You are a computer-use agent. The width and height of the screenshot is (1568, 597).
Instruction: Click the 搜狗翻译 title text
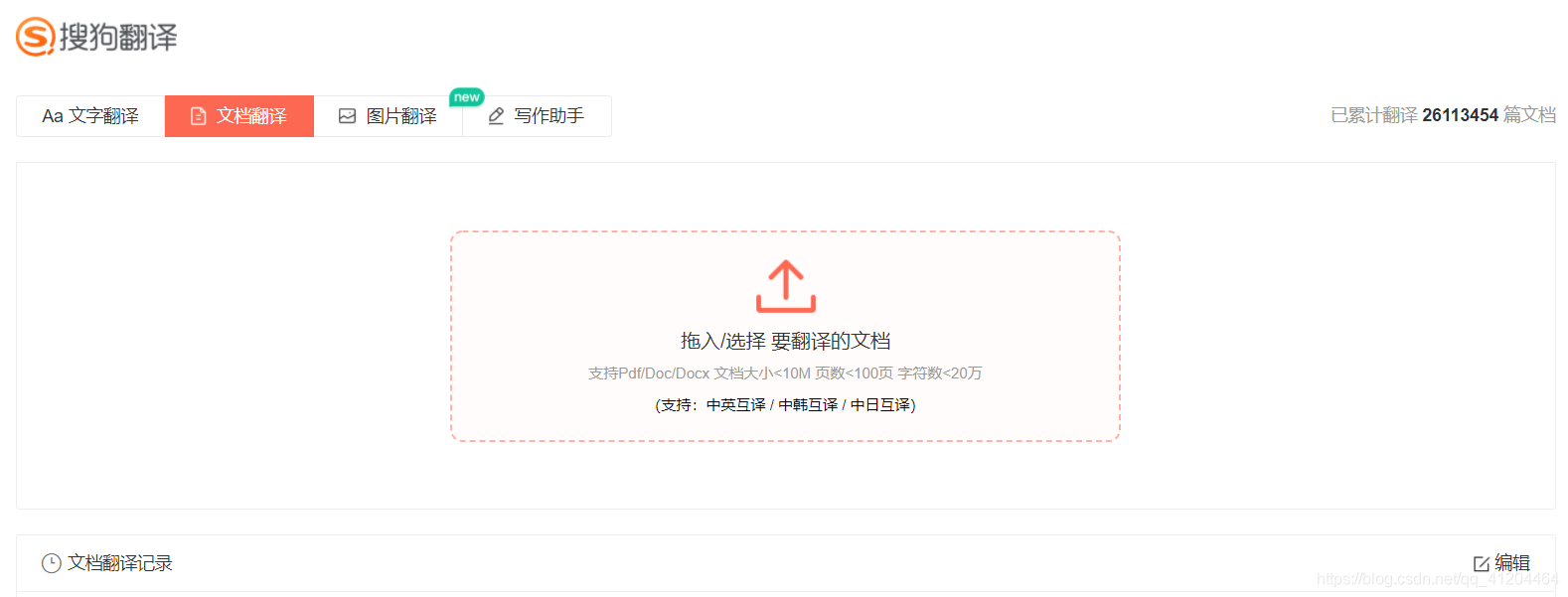[118, 38]
